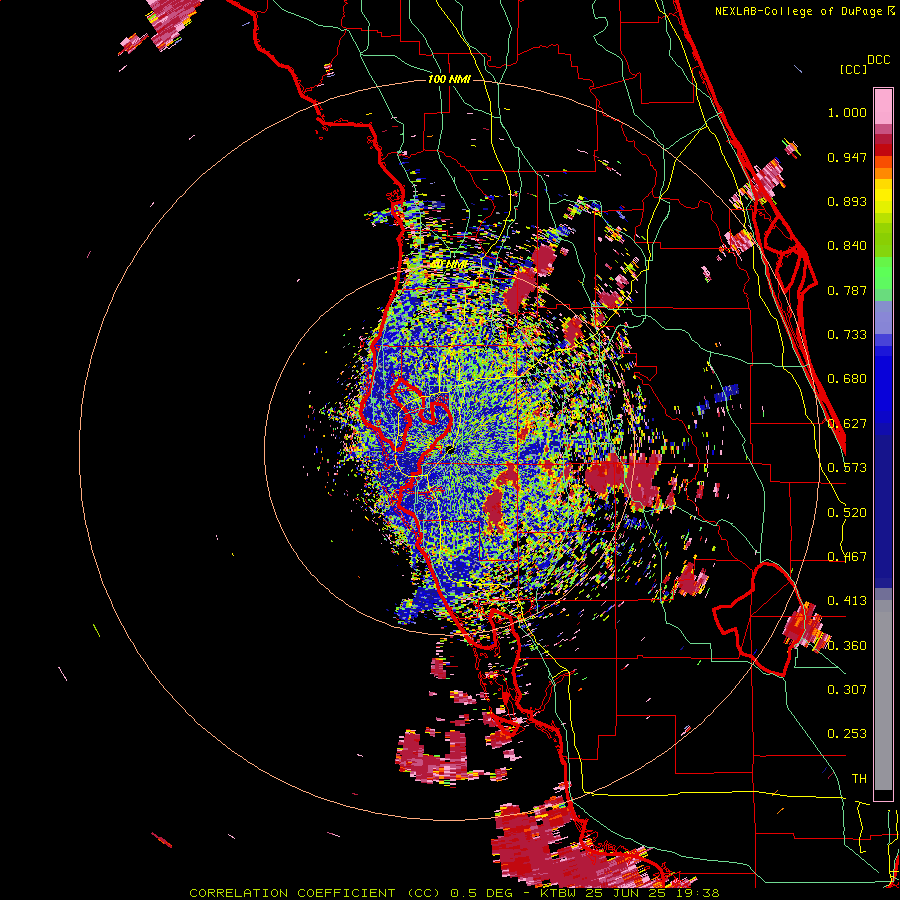Pick the light pink segment of the color bar

(x=883, y=107)
